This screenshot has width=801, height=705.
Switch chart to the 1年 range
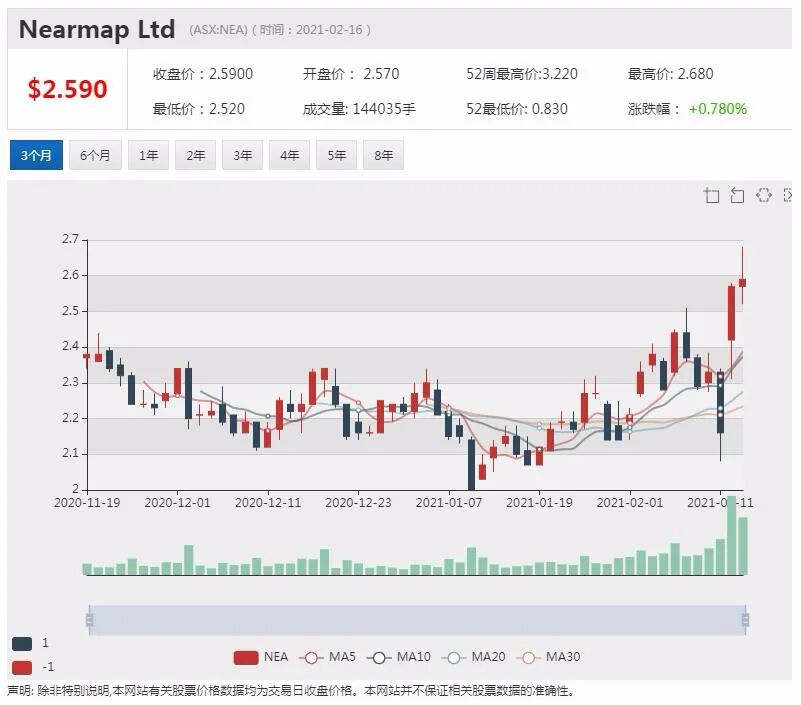point(148,155)
